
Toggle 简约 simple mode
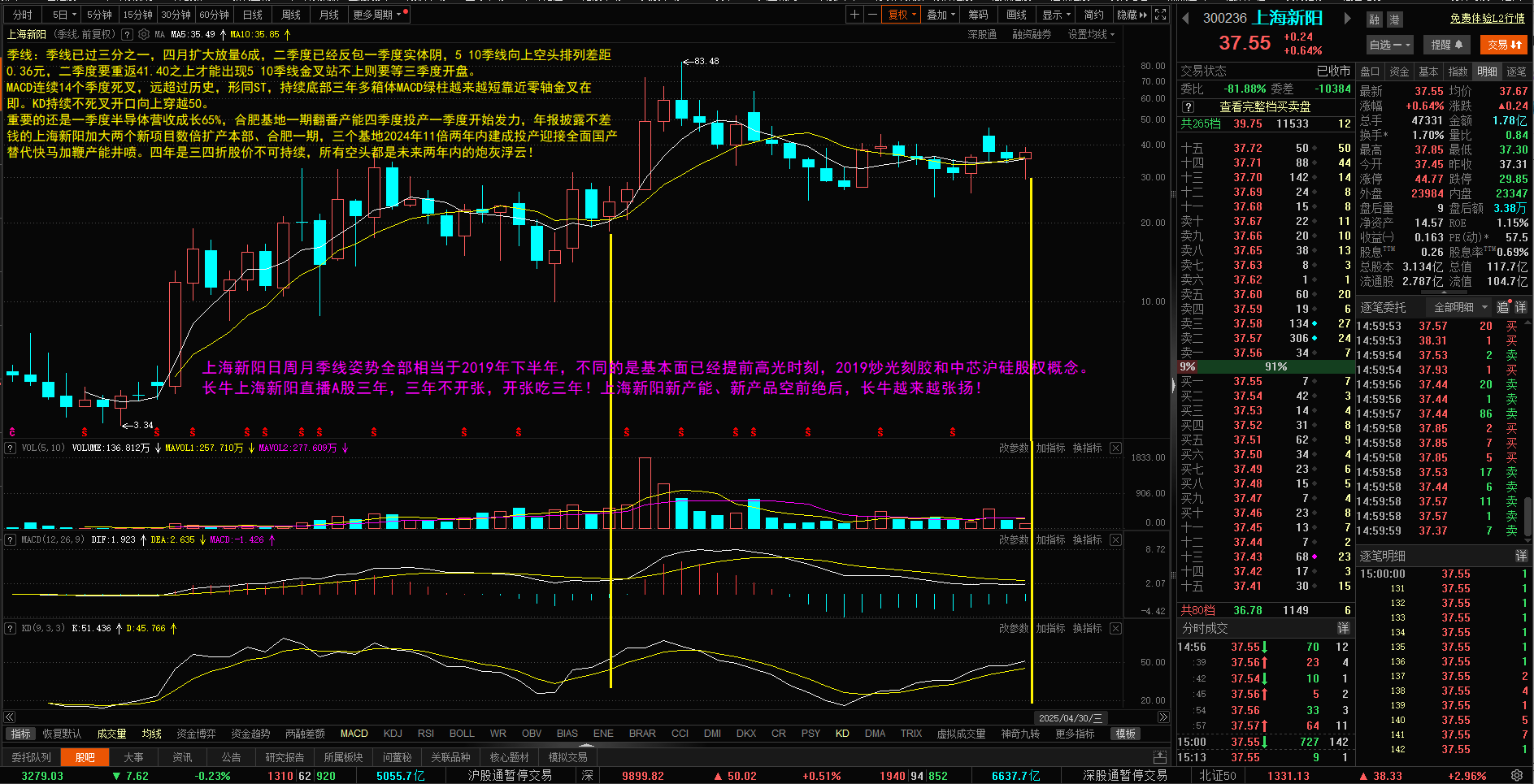[x=1093, y=15]
